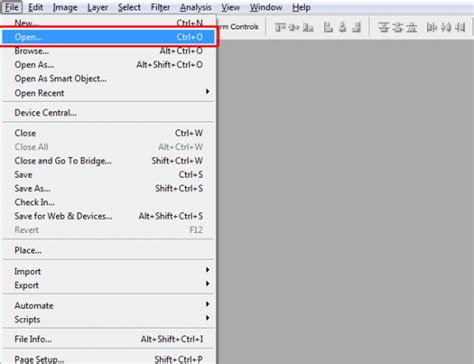Click the Distribute horizontal centers icon

446,27
